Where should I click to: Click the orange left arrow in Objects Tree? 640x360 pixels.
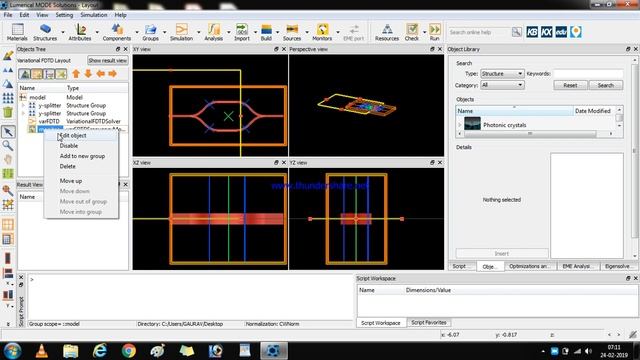[x=100, y=74]
